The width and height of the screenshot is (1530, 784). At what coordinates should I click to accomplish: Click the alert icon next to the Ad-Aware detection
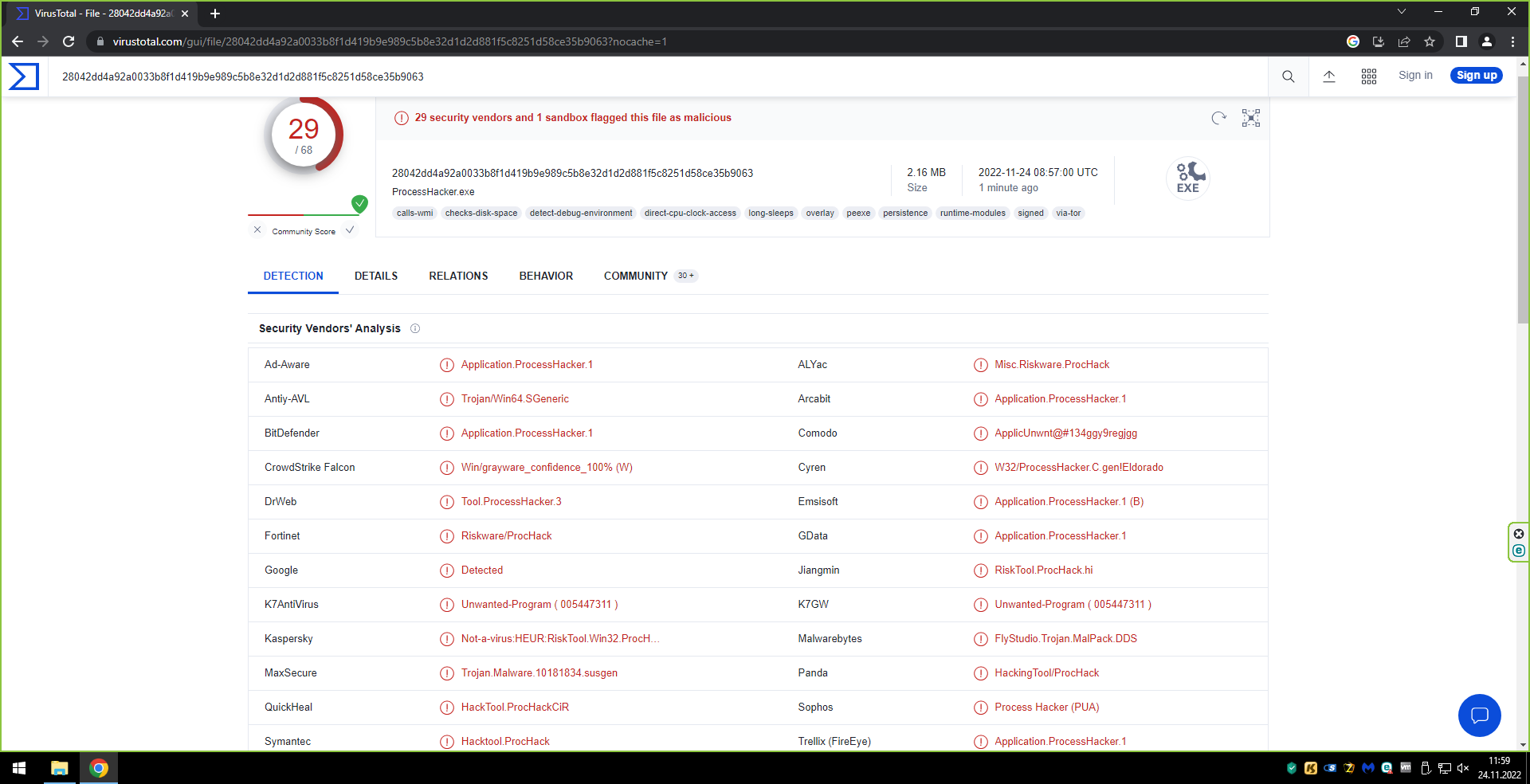[x=447, y=365]
